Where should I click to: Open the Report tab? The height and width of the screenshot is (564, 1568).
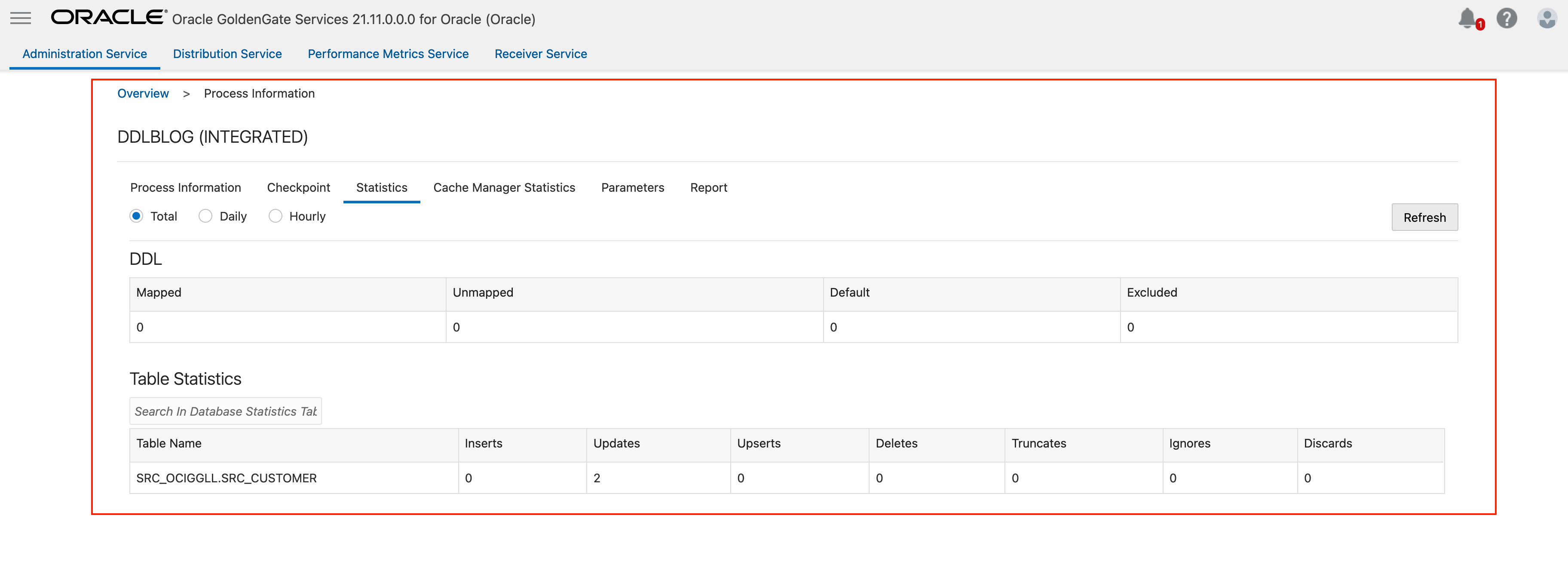pyautogui.click(x=708, y=187)
